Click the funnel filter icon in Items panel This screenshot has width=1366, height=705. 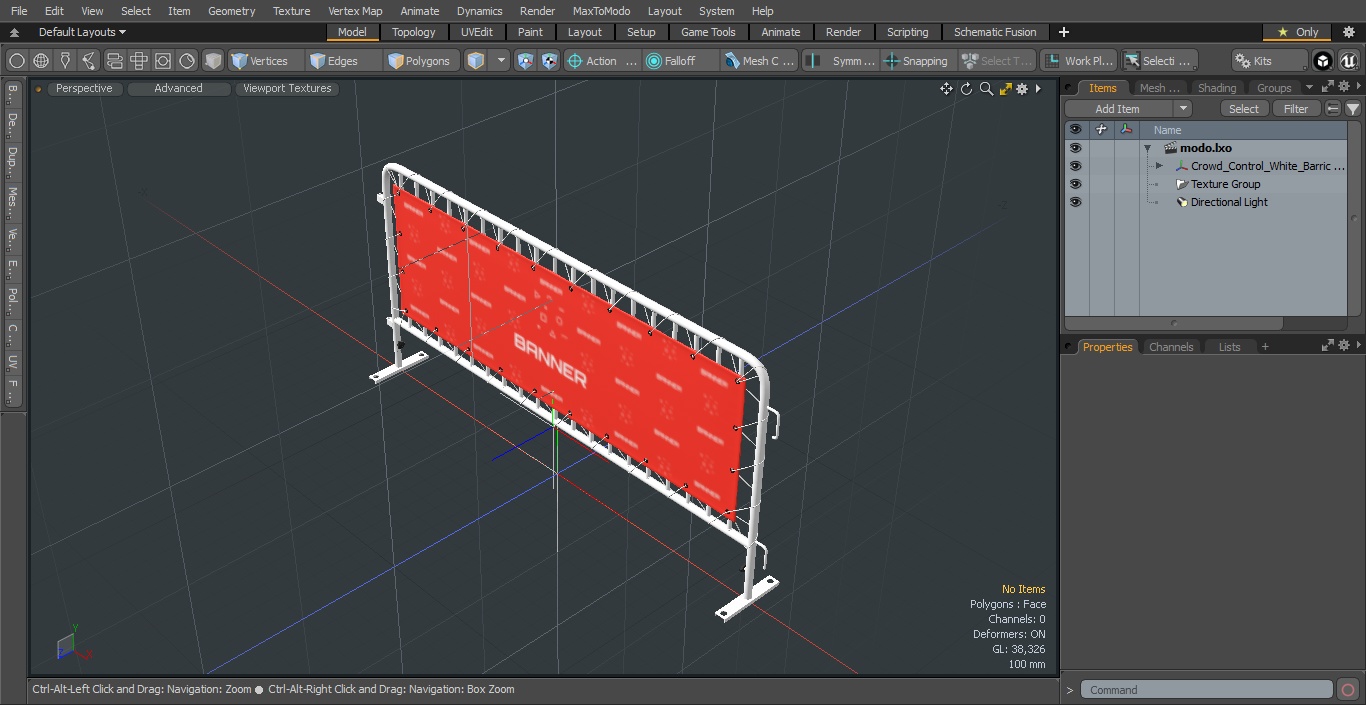1353,109
